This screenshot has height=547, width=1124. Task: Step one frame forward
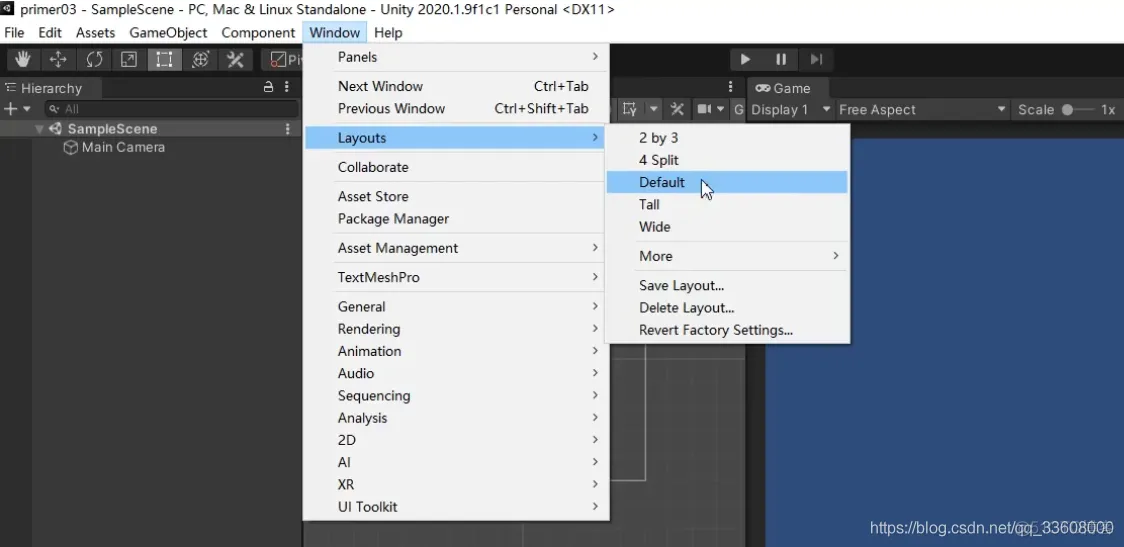click(x=816, y=60)
